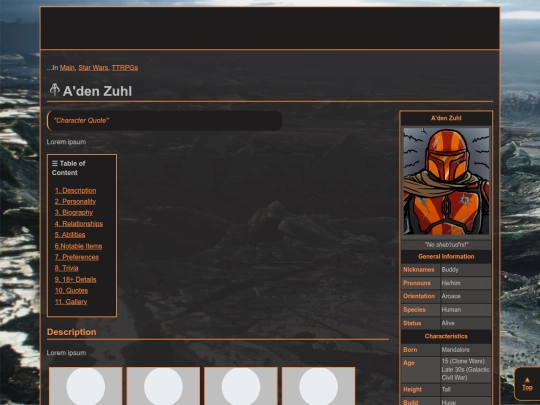Click the Buddy nickname value
The image size is (540, 405).
point(450,270)
